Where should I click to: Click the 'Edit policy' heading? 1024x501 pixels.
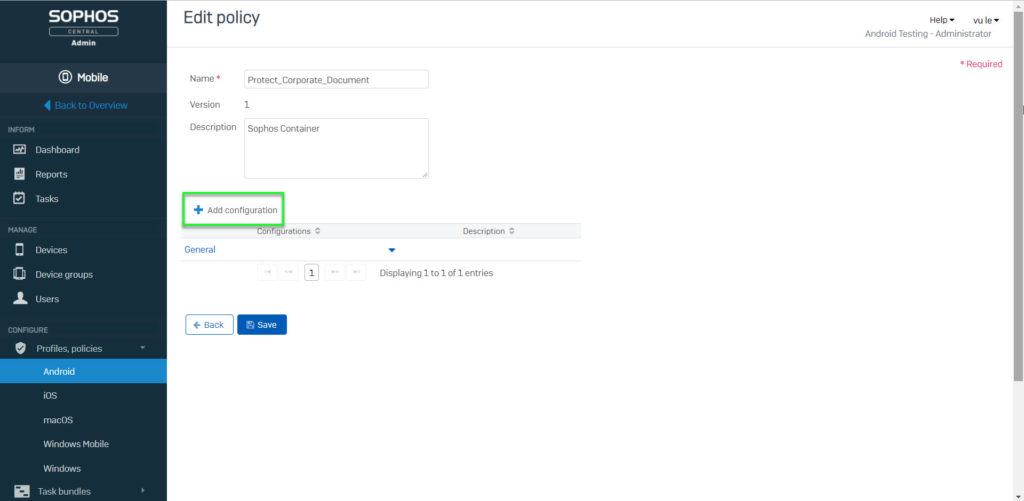pyautogui.click(x=221, y=18)
